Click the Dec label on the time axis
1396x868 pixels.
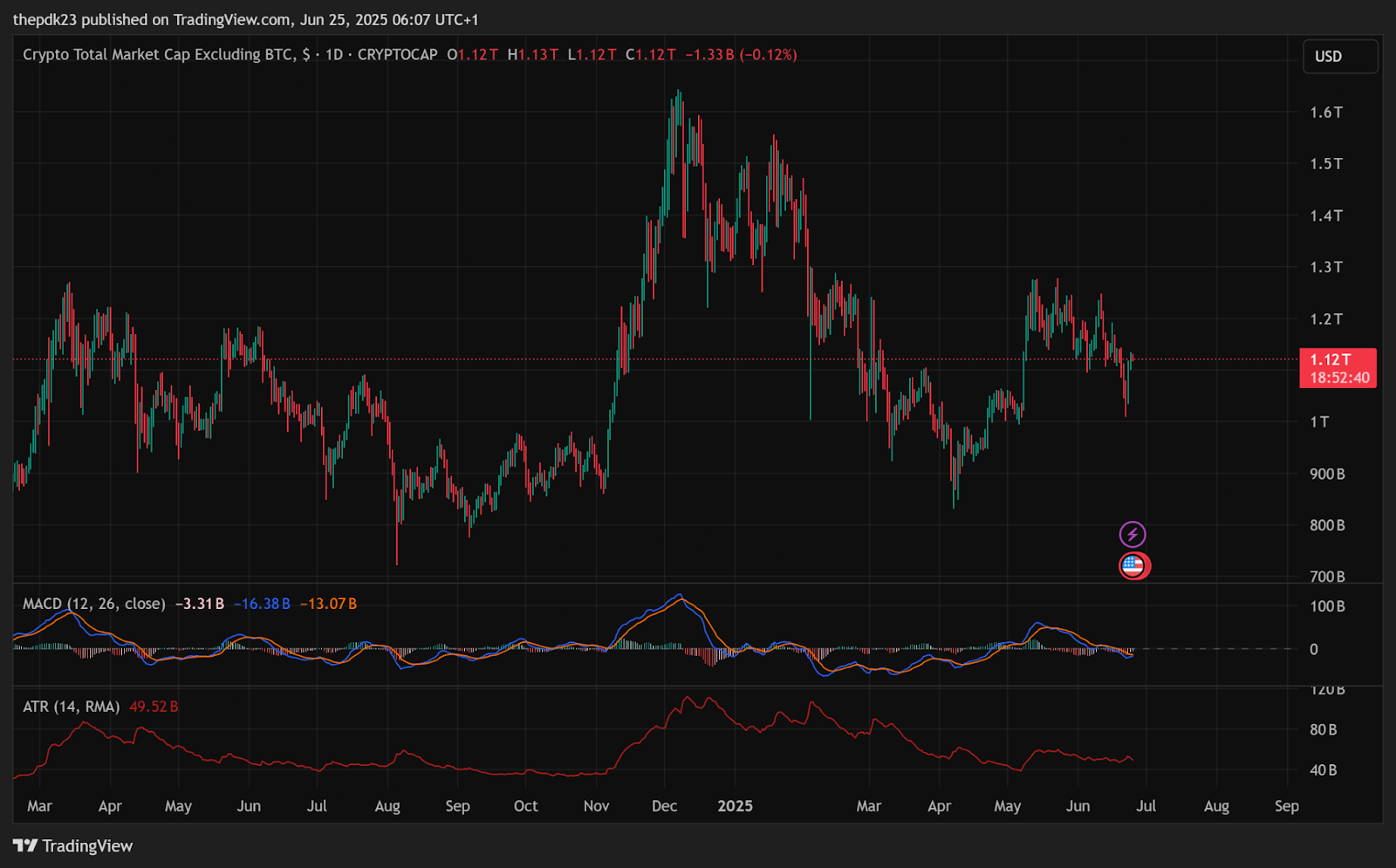pos(664,806)
